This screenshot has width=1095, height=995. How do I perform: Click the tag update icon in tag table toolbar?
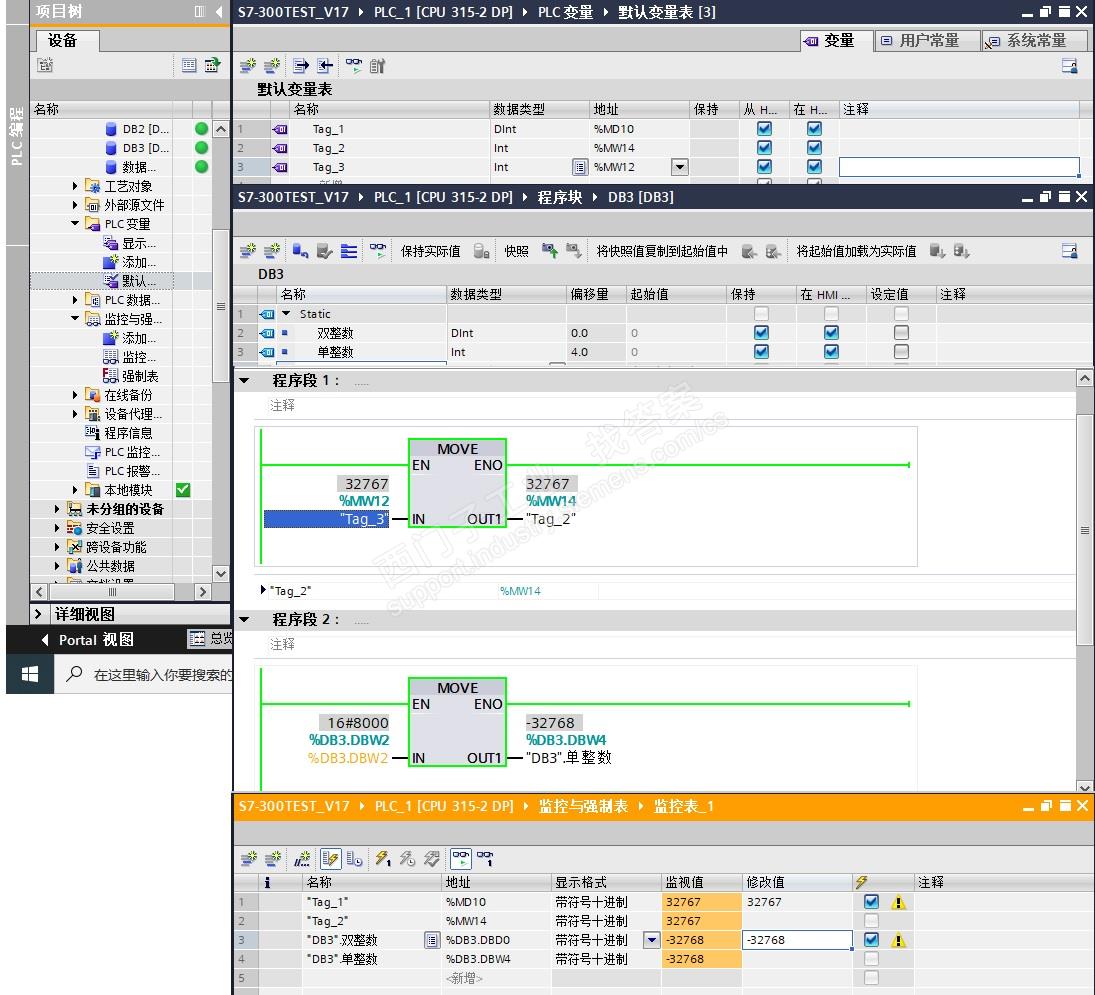click(x=378, y=66)
